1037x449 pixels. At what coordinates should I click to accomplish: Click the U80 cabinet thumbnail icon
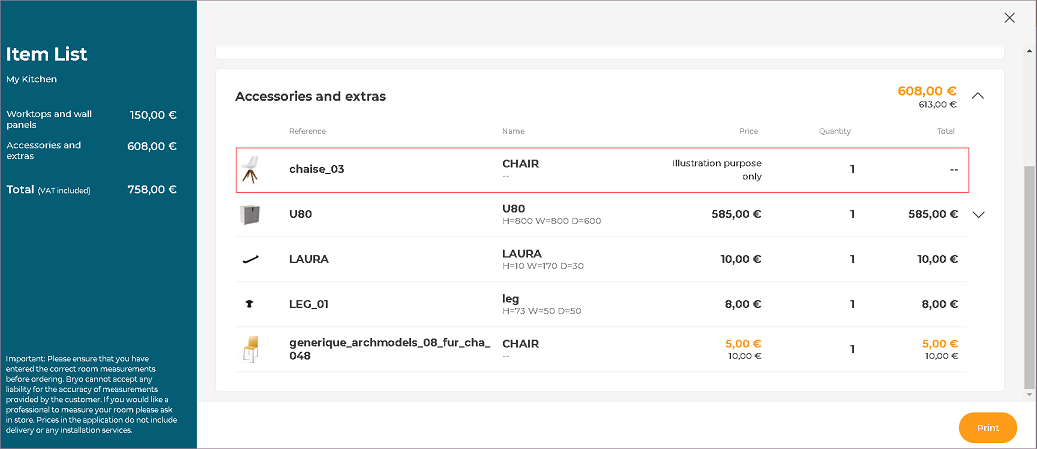tap(250, 214)
